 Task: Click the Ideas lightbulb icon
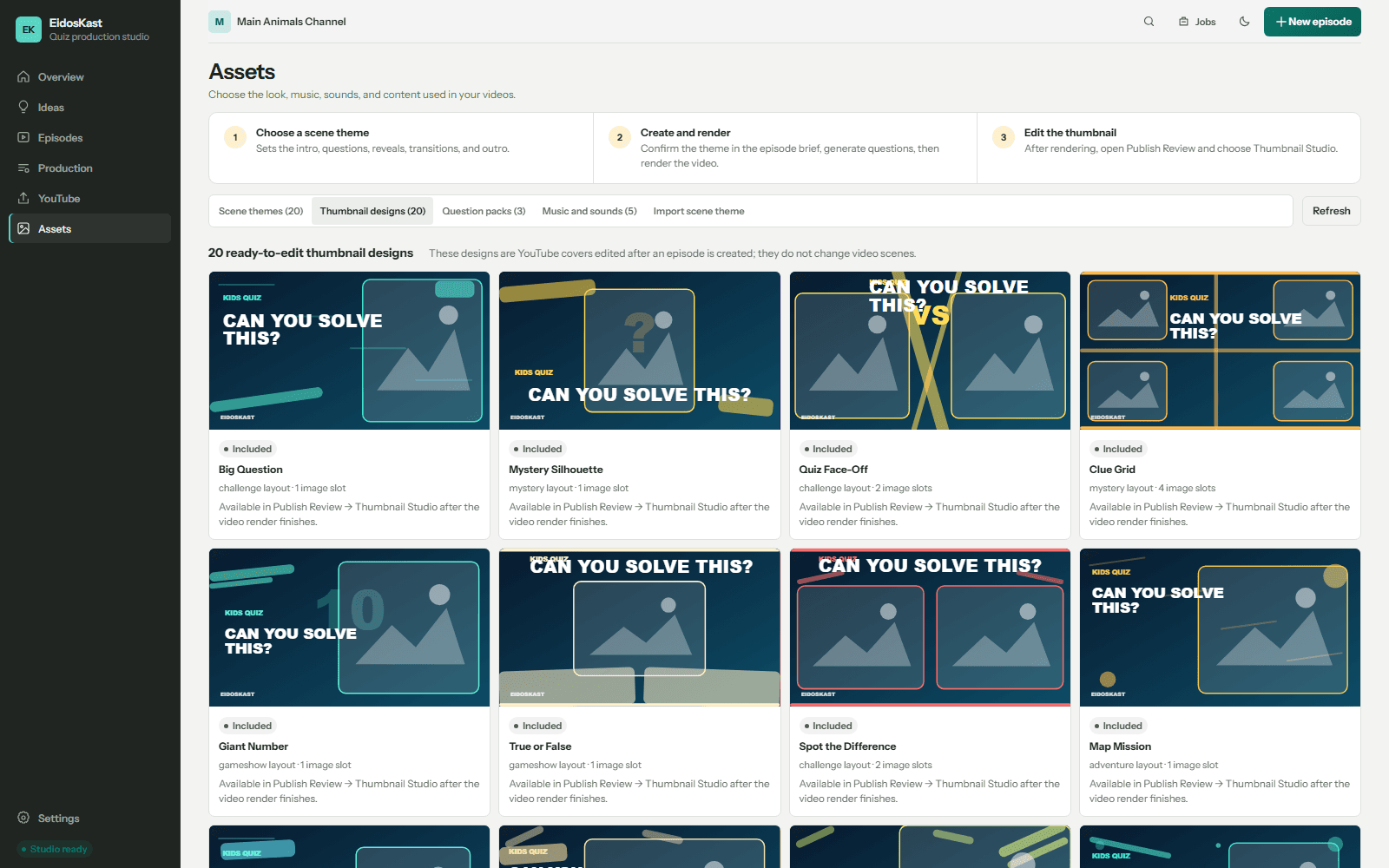click(23, 108)
